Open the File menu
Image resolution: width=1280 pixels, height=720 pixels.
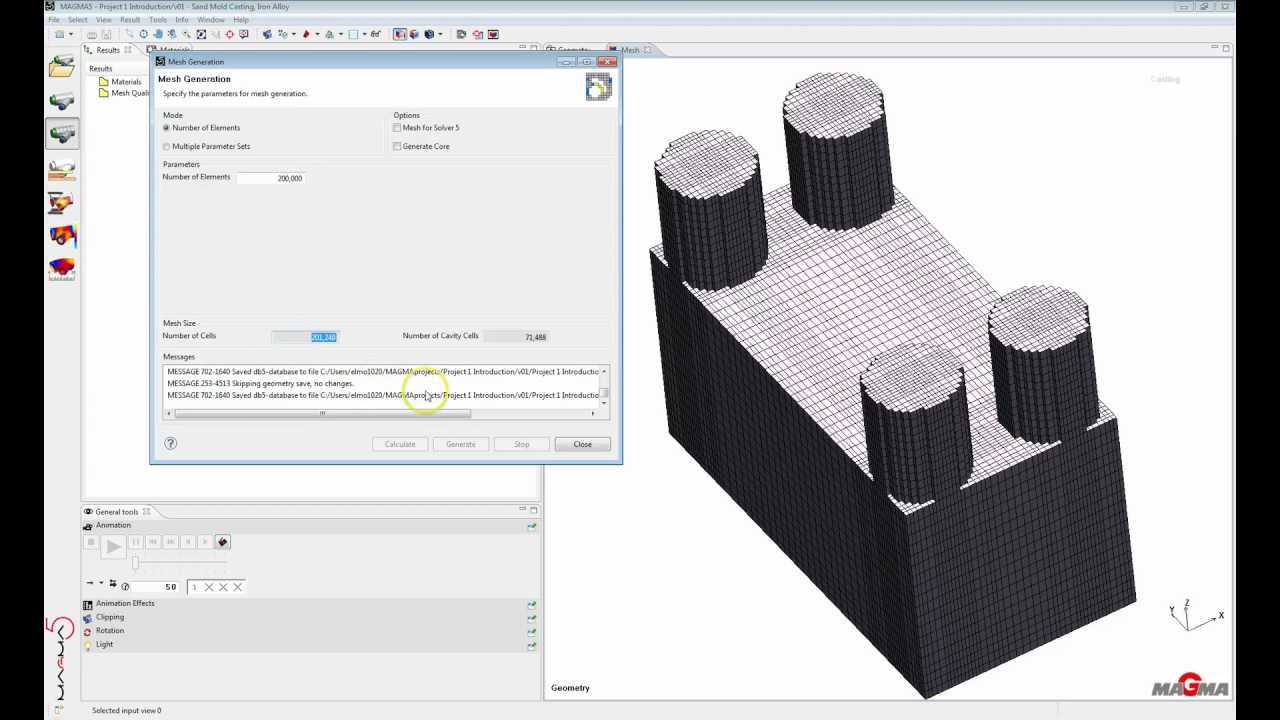pos(54,20)
